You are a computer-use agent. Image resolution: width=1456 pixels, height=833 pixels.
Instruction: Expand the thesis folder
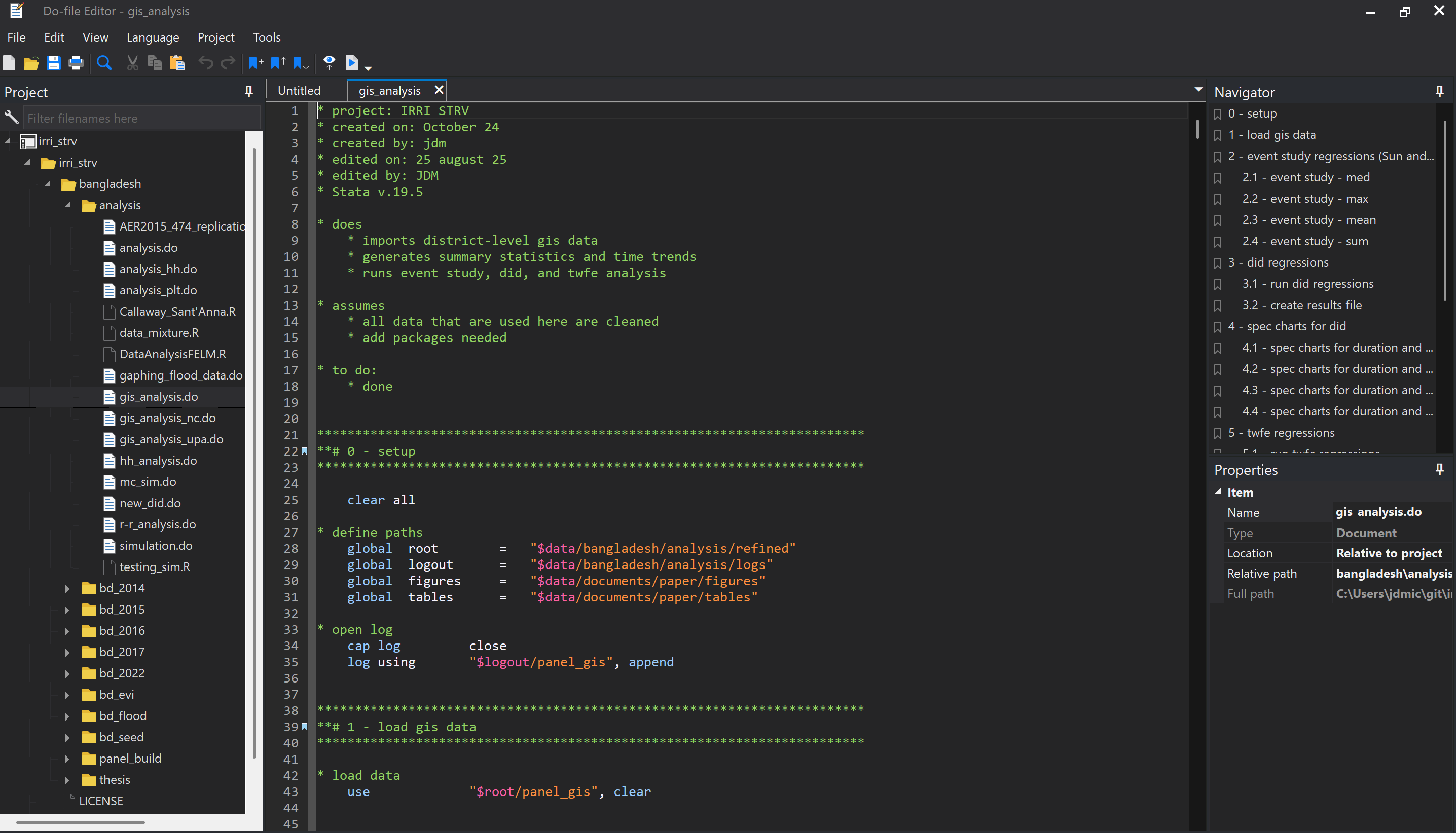[67, 780]
